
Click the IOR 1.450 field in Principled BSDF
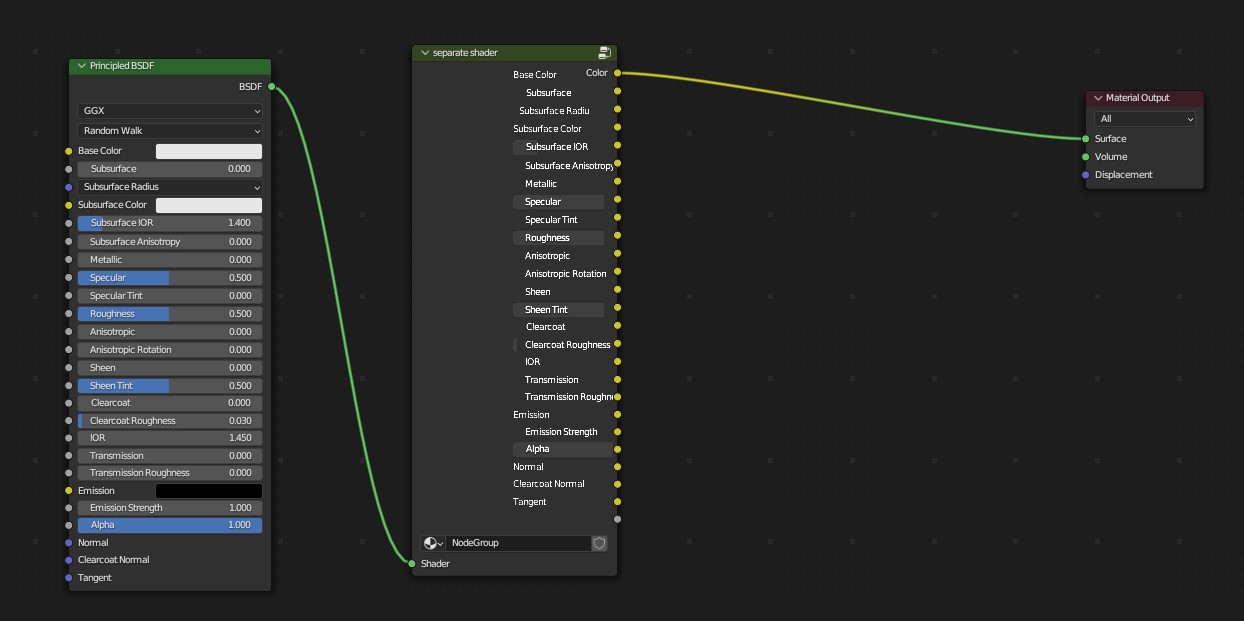point(170,438)
